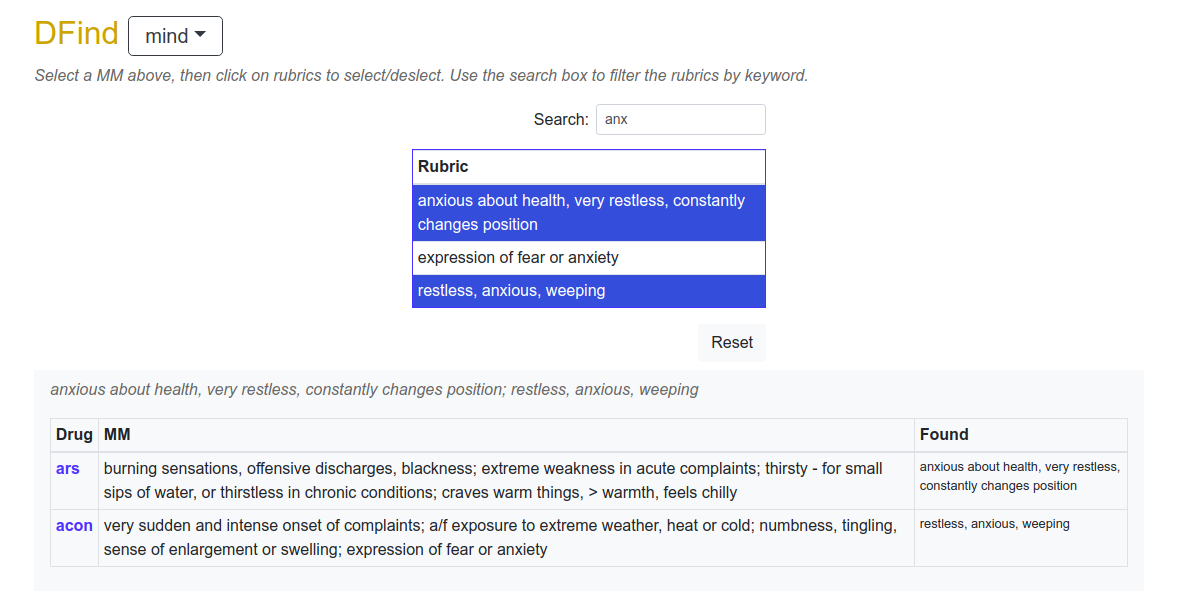Click the Search label text
Viewport: 1196px width, 600px height.
[x=561, y=120]
